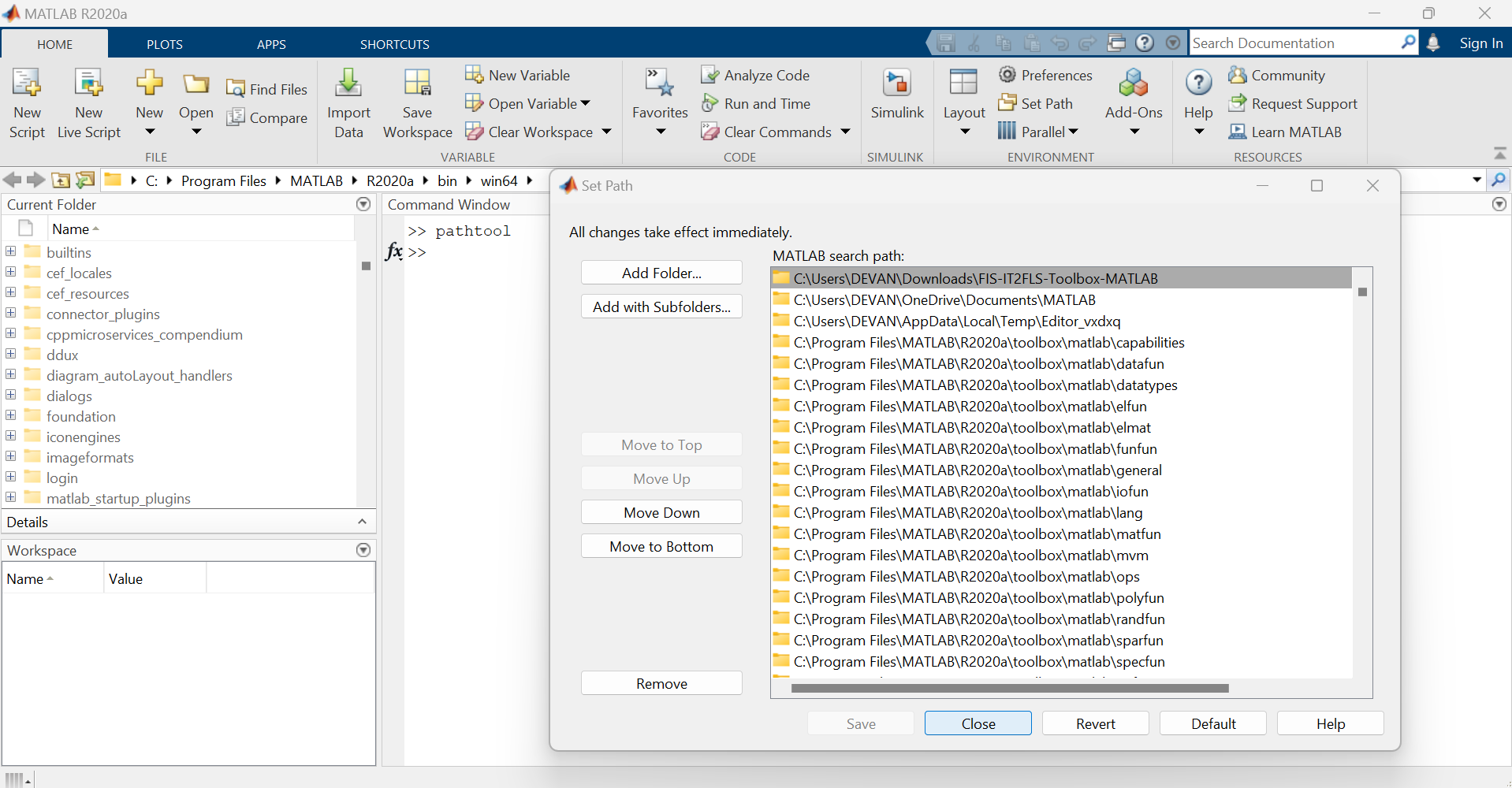Select the toolbox\matlab\general path entry

click(1061, 470)
